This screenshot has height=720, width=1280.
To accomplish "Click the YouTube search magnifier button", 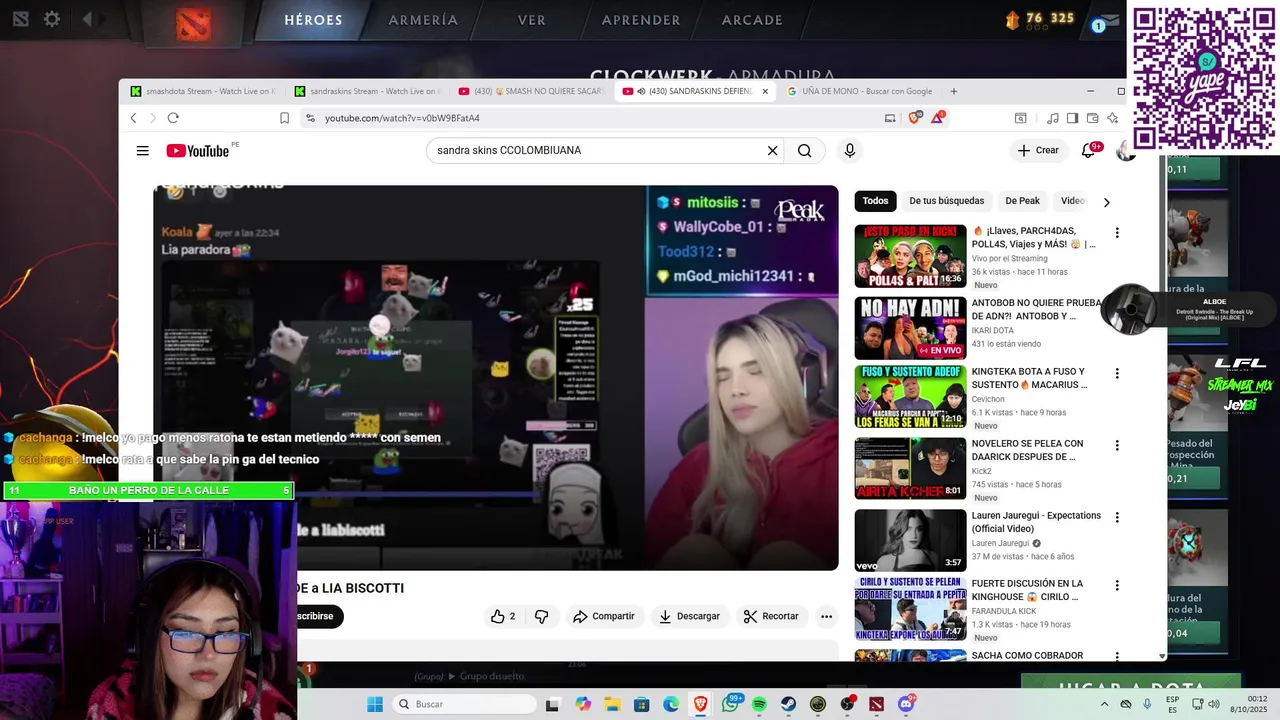I will coord(804,151).
